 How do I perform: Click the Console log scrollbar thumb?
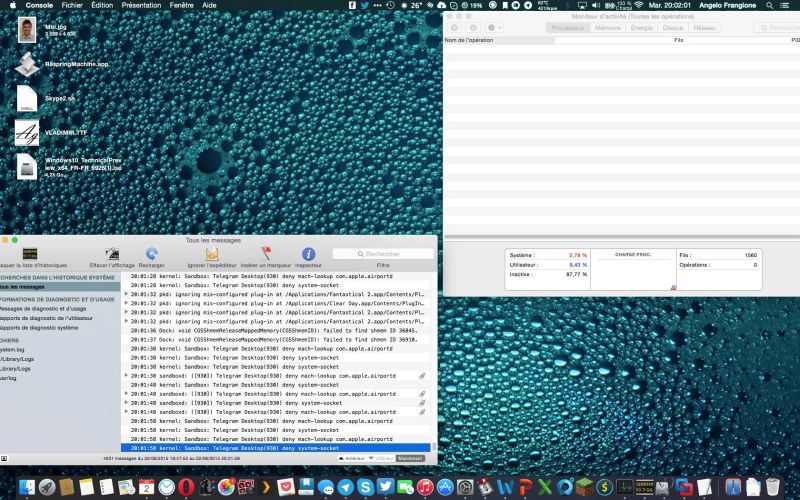[x=434, y=446]
